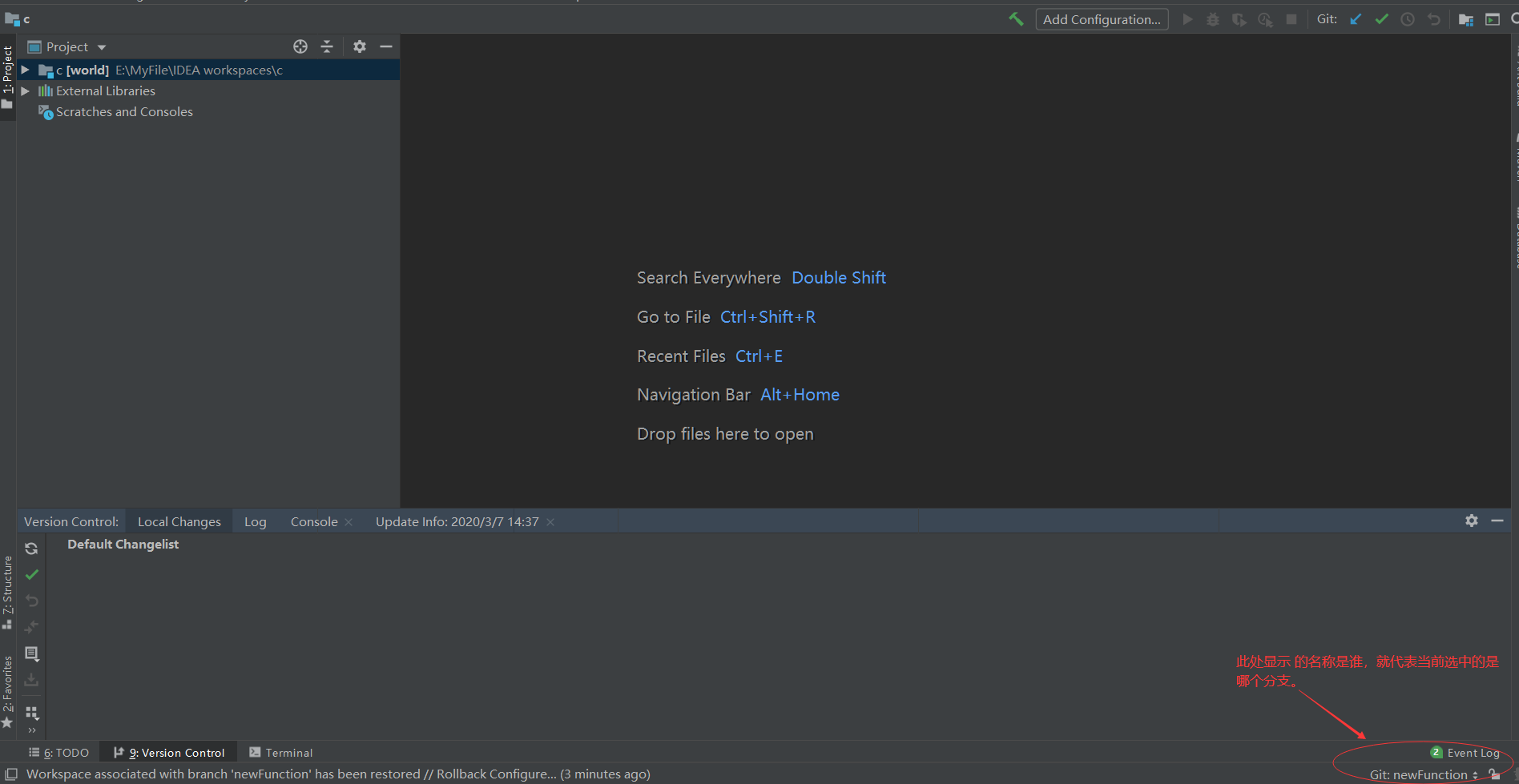Open the 9: Version Control tool window
This screenshot has height=784, width=1519.
pyautogui.click(x=169, y=753)
